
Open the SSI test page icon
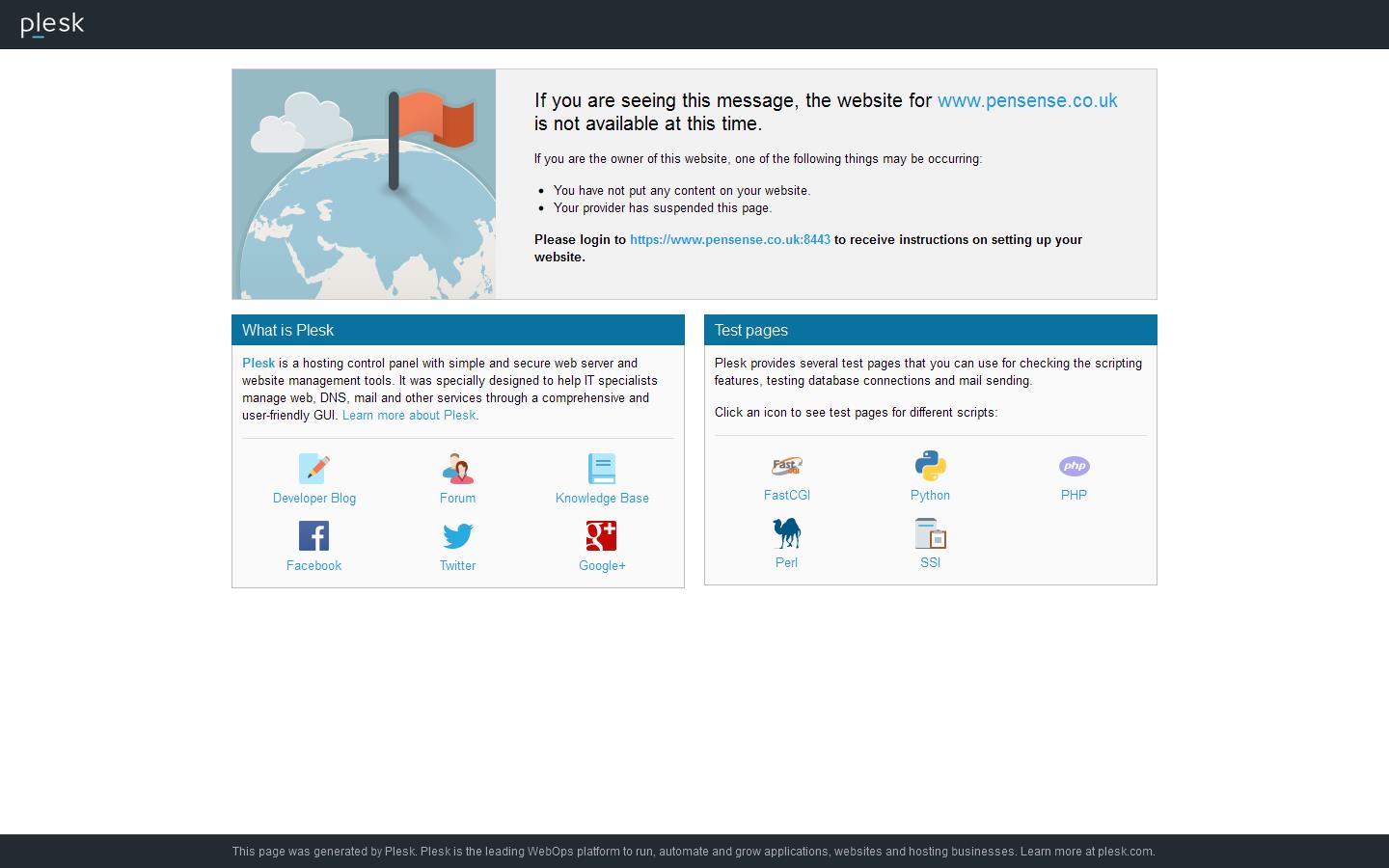tap(930, 533)
